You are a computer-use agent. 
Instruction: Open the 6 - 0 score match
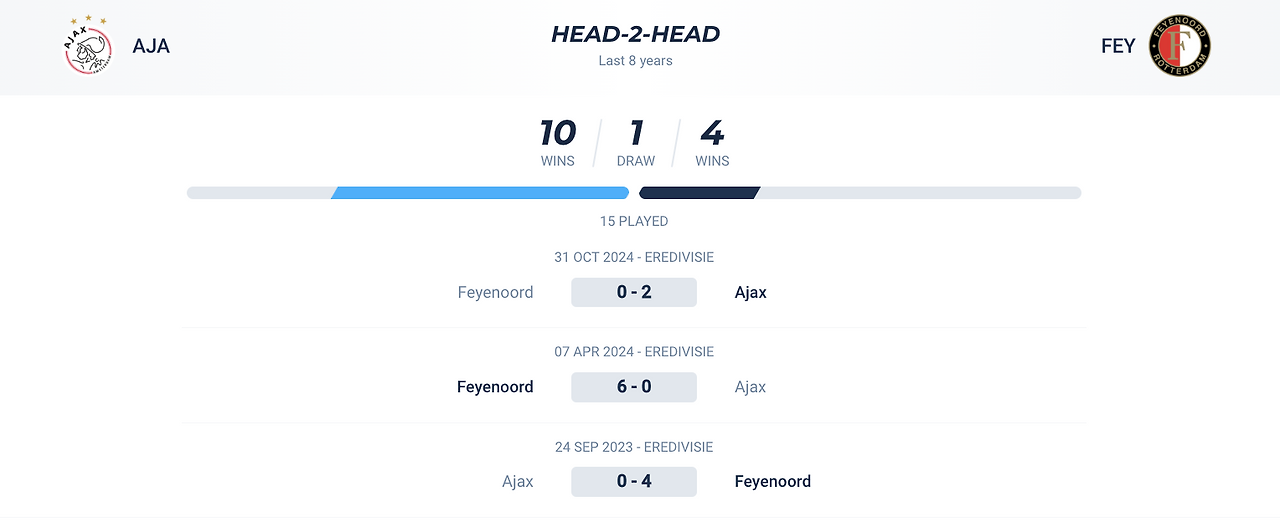[634, 387]
